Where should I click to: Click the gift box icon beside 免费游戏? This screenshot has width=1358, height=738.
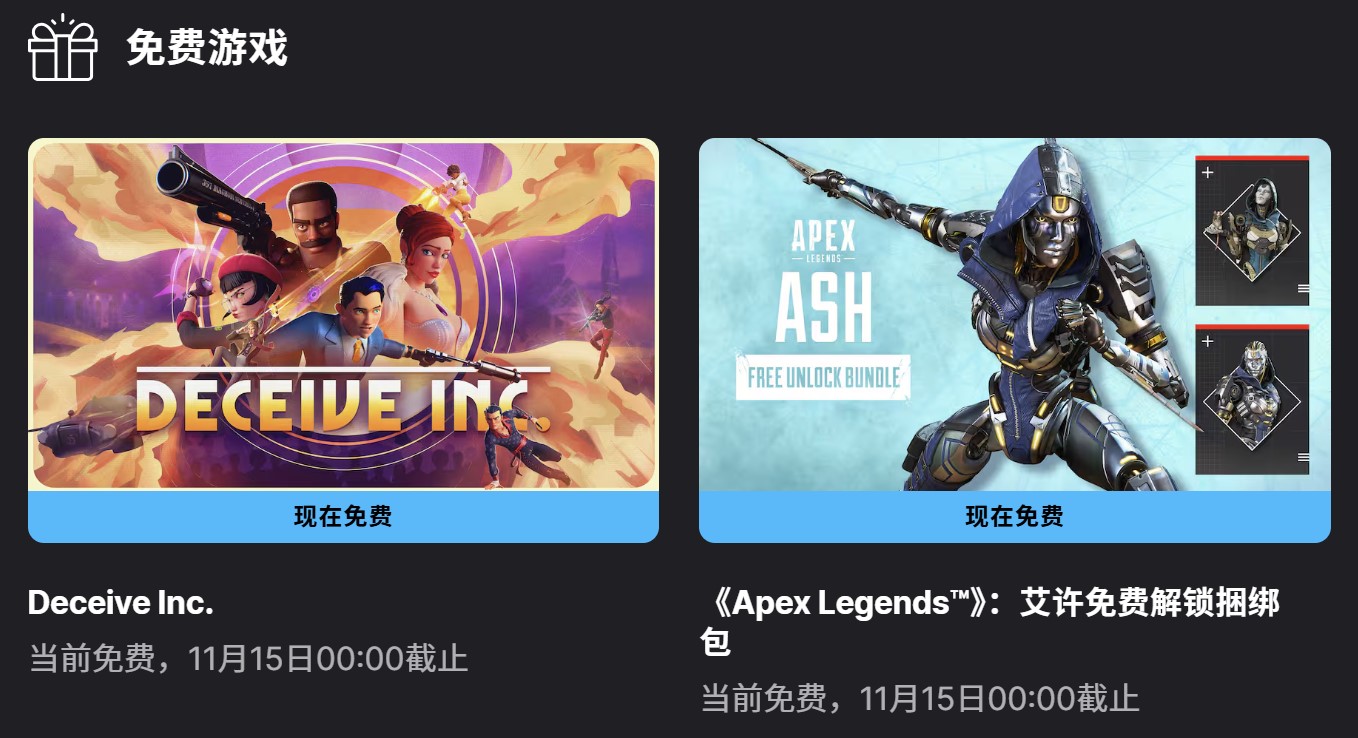tap(63, 48)
